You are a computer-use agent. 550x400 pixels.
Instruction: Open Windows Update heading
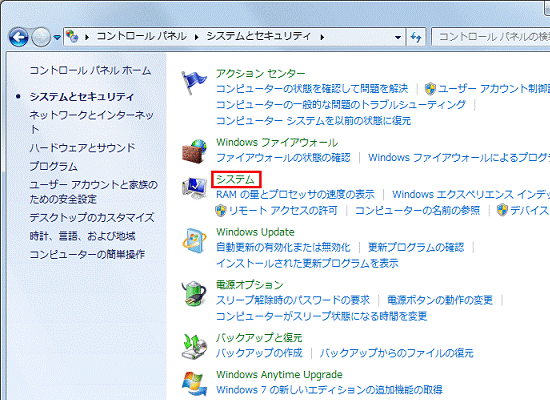(x=255, y=232)
